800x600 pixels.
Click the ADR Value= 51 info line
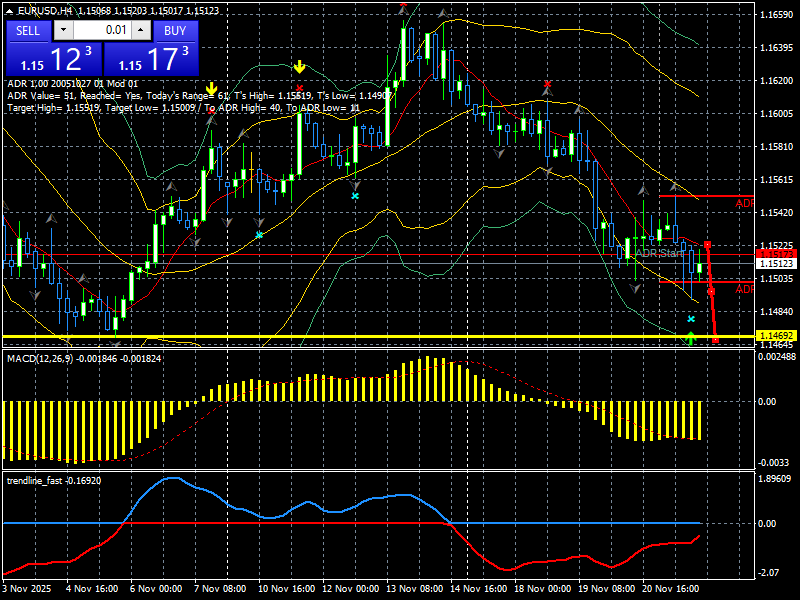[x=200, y=95]
